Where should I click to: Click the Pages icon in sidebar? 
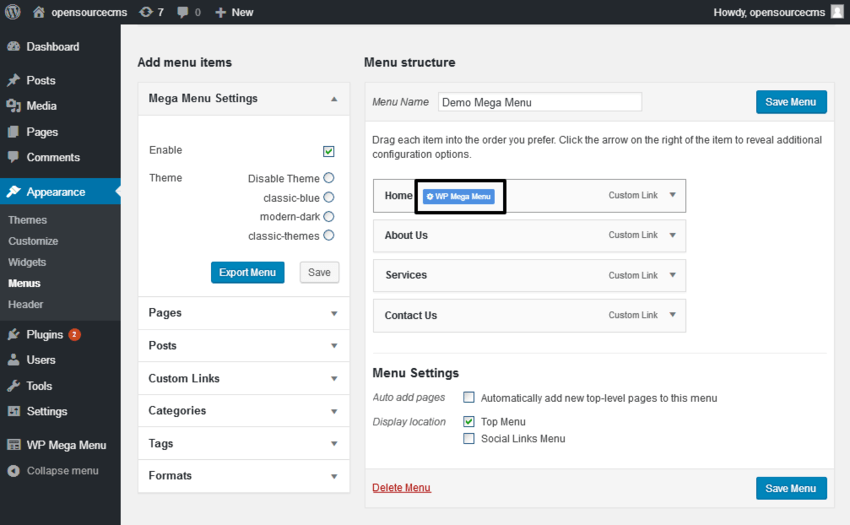(14, 132)
